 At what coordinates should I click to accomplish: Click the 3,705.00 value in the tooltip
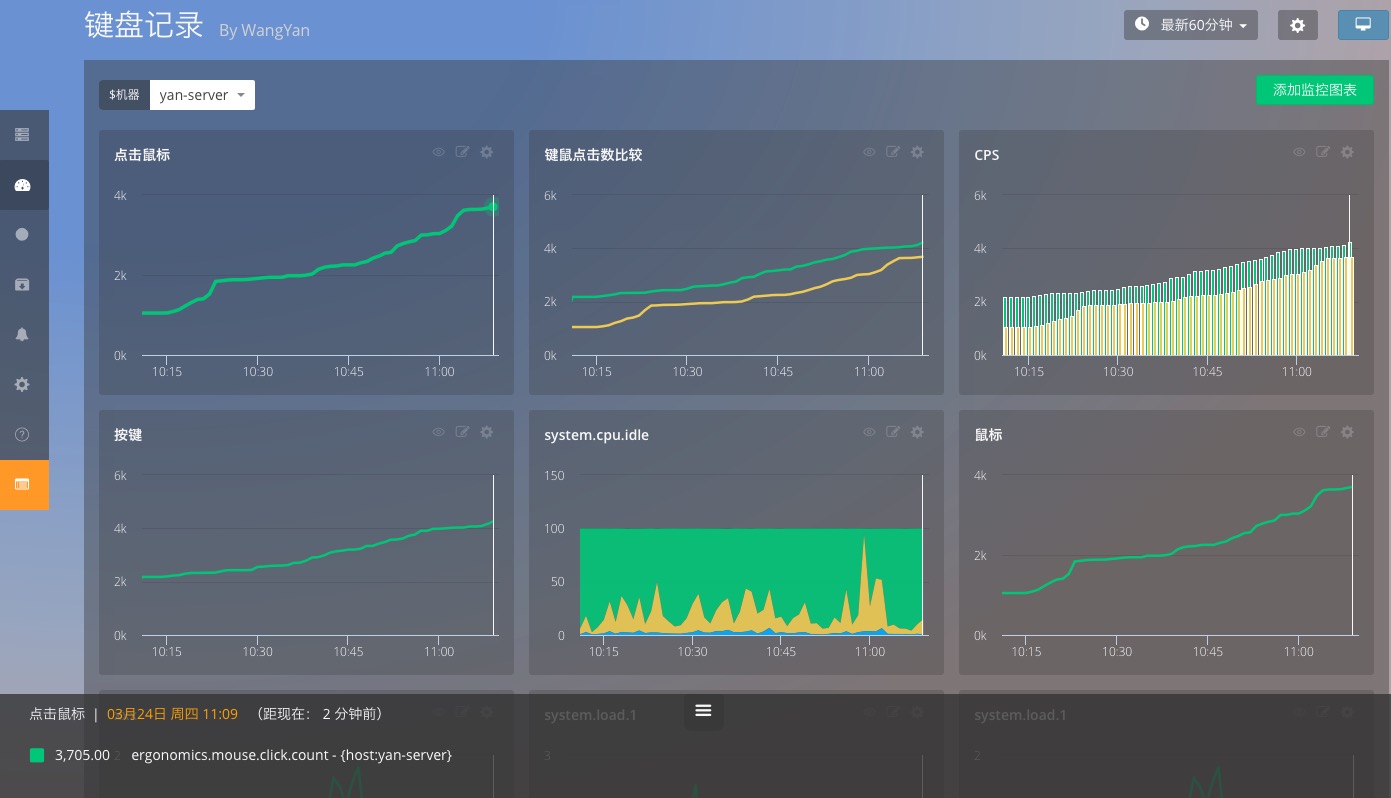(x=82, y=755)
